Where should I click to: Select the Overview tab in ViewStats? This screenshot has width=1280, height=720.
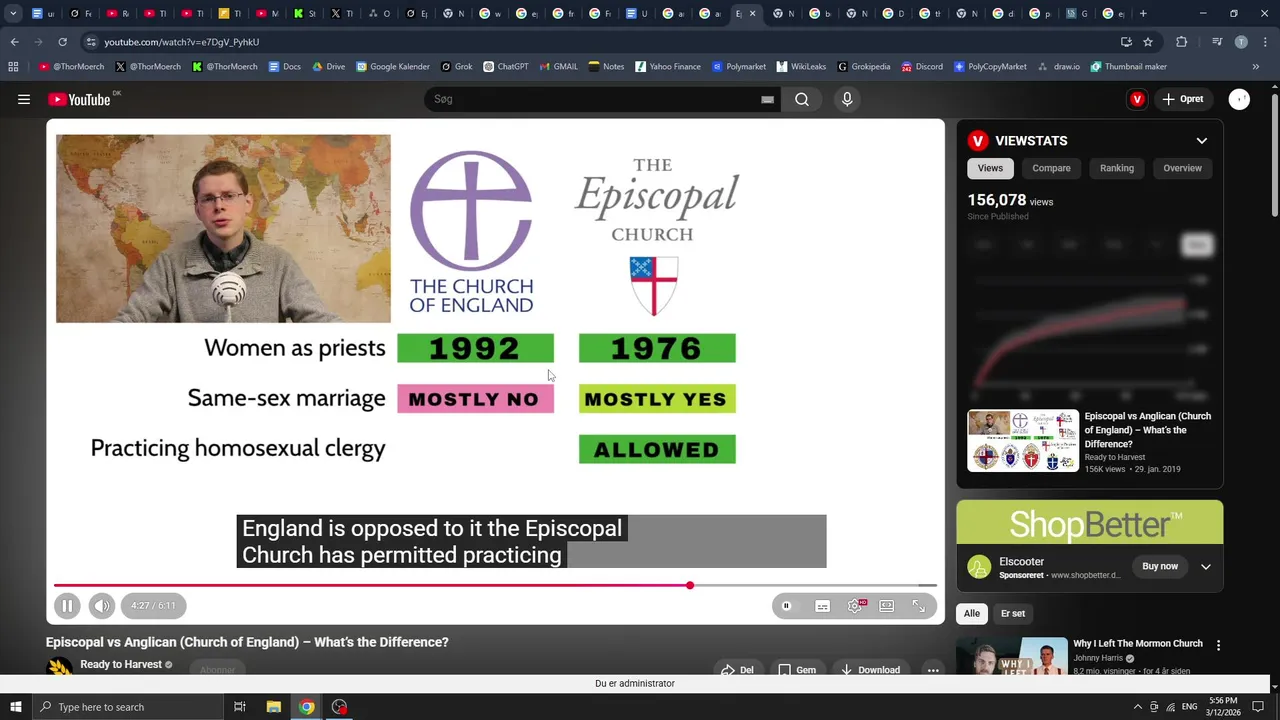pyautogui.click(x=1182, y=168)
